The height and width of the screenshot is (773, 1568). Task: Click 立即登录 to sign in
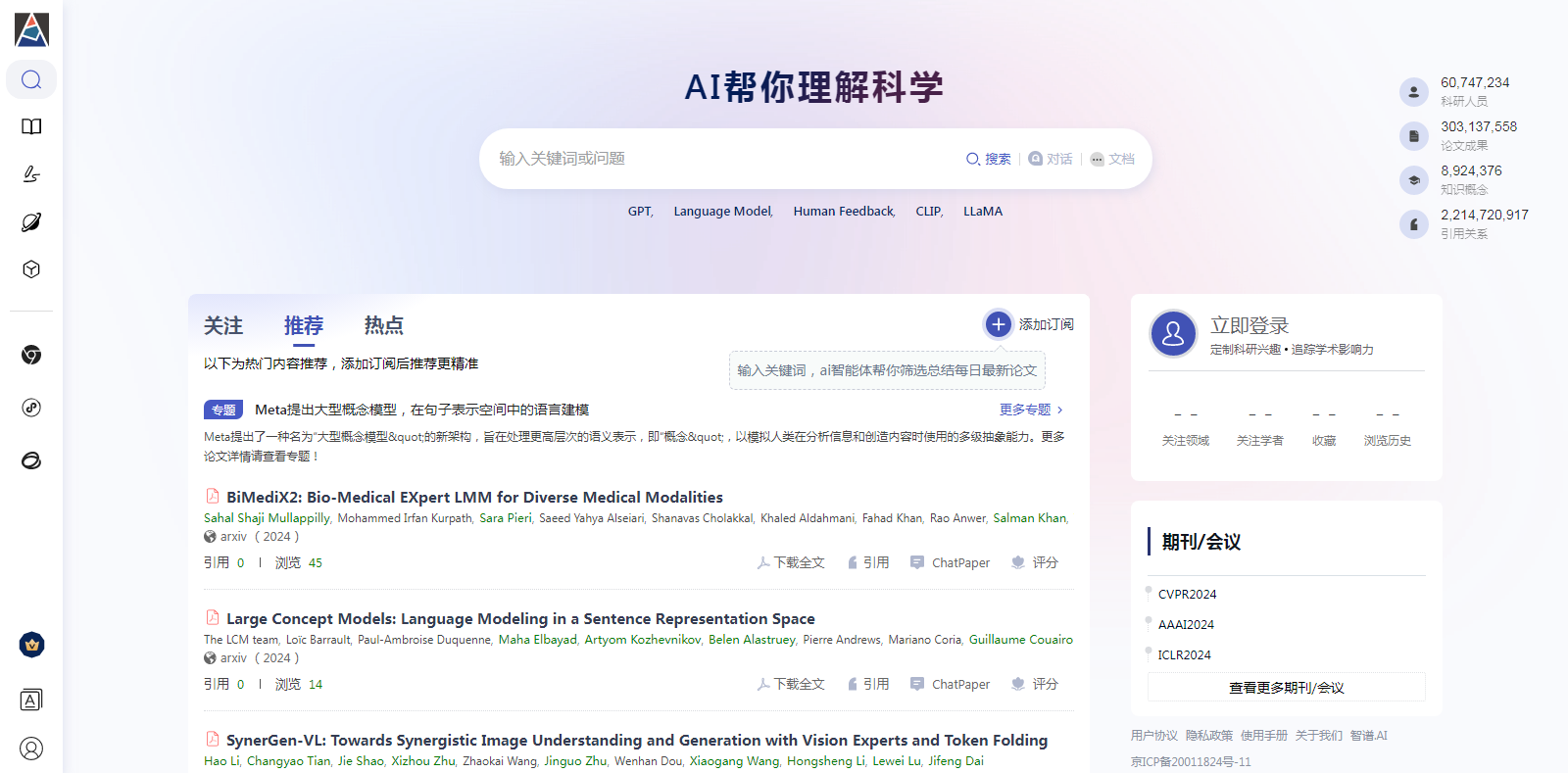click(1249, 325)
